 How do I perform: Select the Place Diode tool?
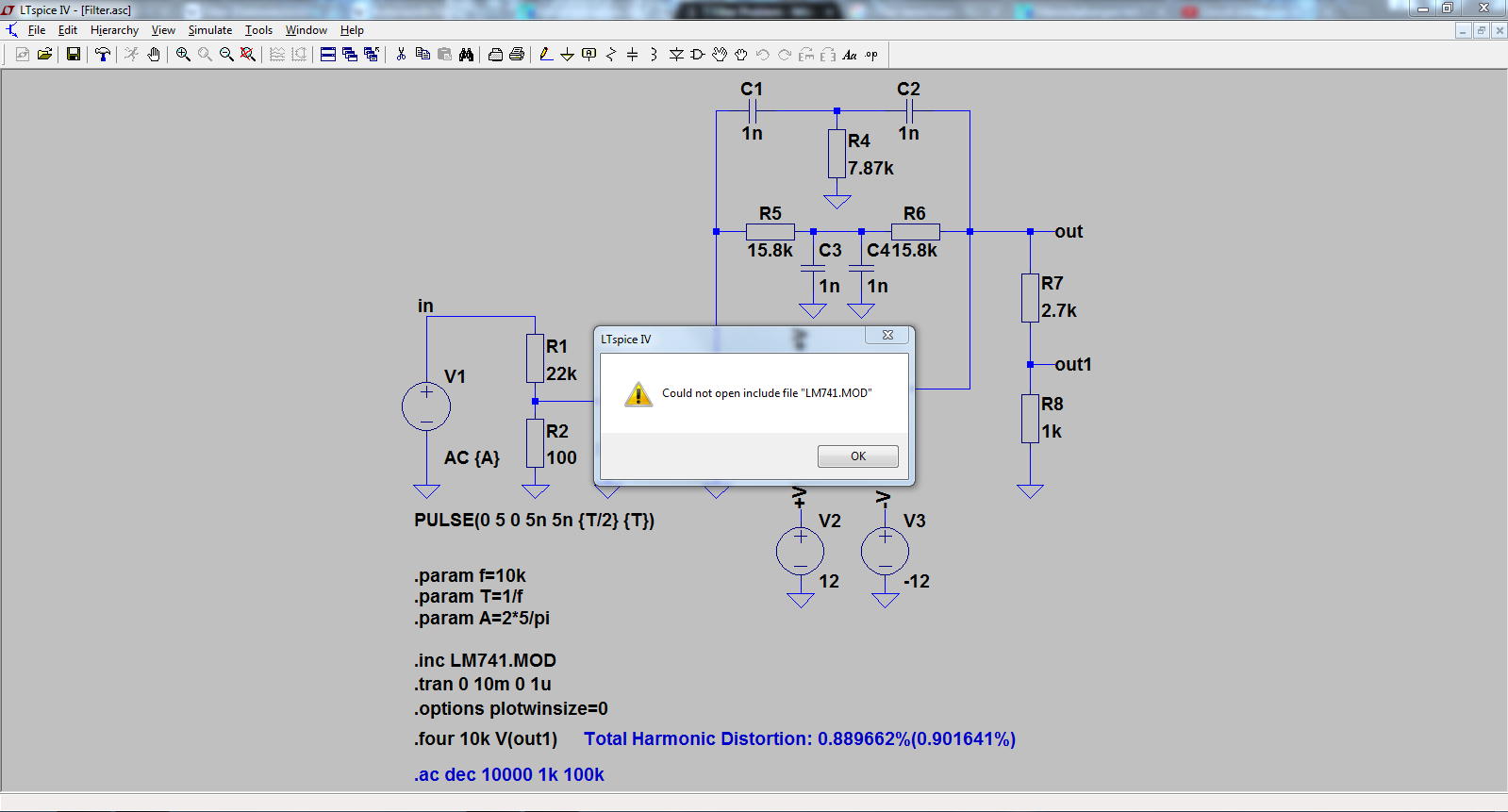click(x=676, y=55)
